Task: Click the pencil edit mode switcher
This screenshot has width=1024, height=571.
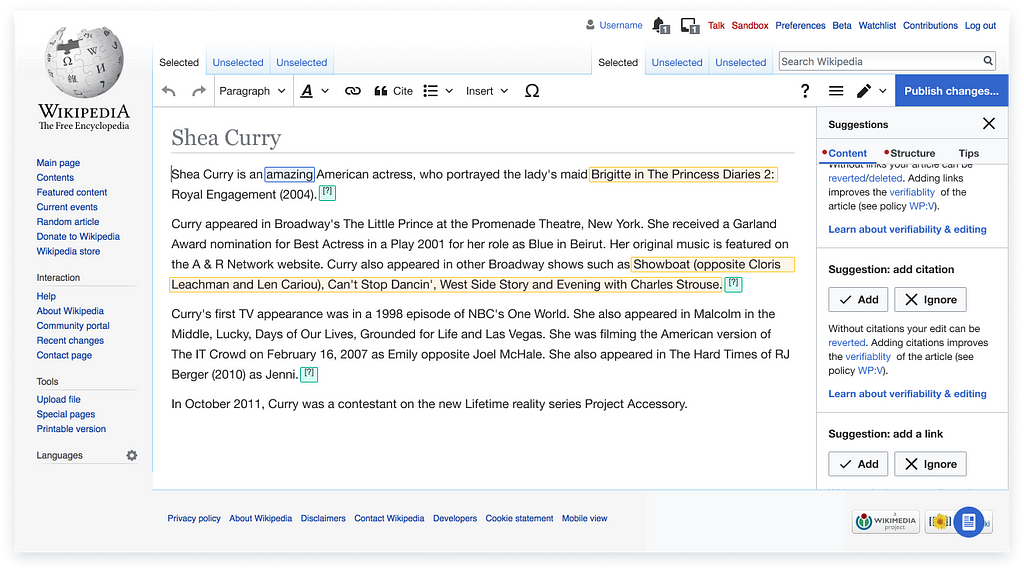Action: (871, 91)
